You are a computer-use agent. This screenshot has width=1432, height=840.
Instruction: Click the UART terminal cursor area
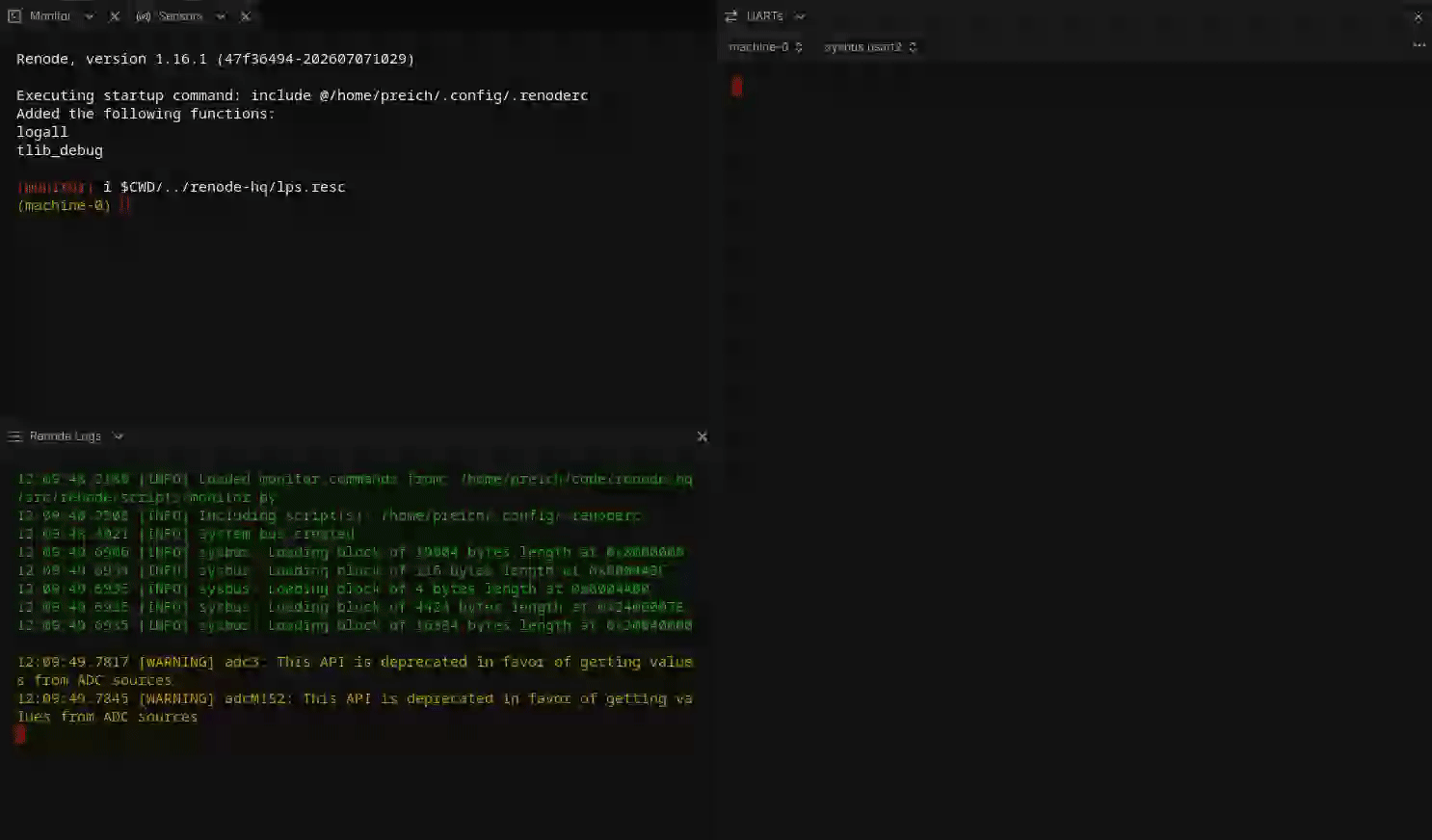pyautogui.click(x=737, y=87)
